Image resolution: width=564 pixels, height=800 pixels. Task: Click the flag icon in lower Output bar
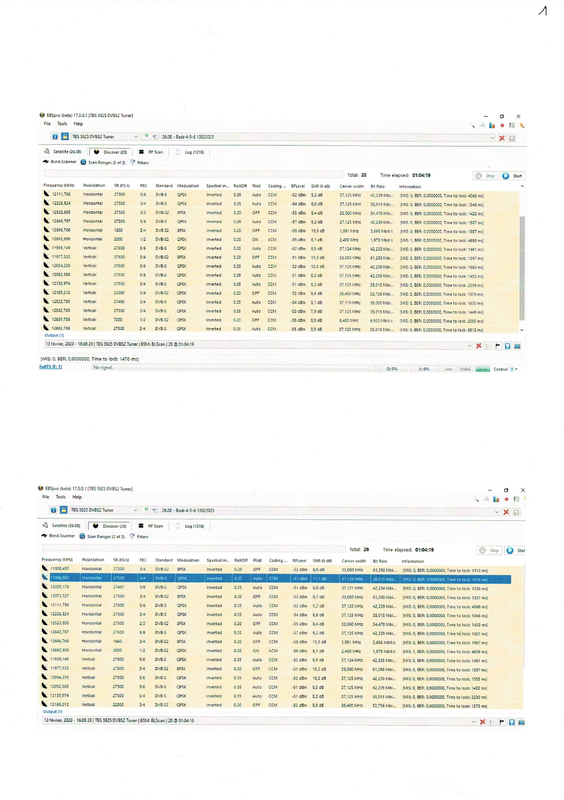(x=502, y=722)
